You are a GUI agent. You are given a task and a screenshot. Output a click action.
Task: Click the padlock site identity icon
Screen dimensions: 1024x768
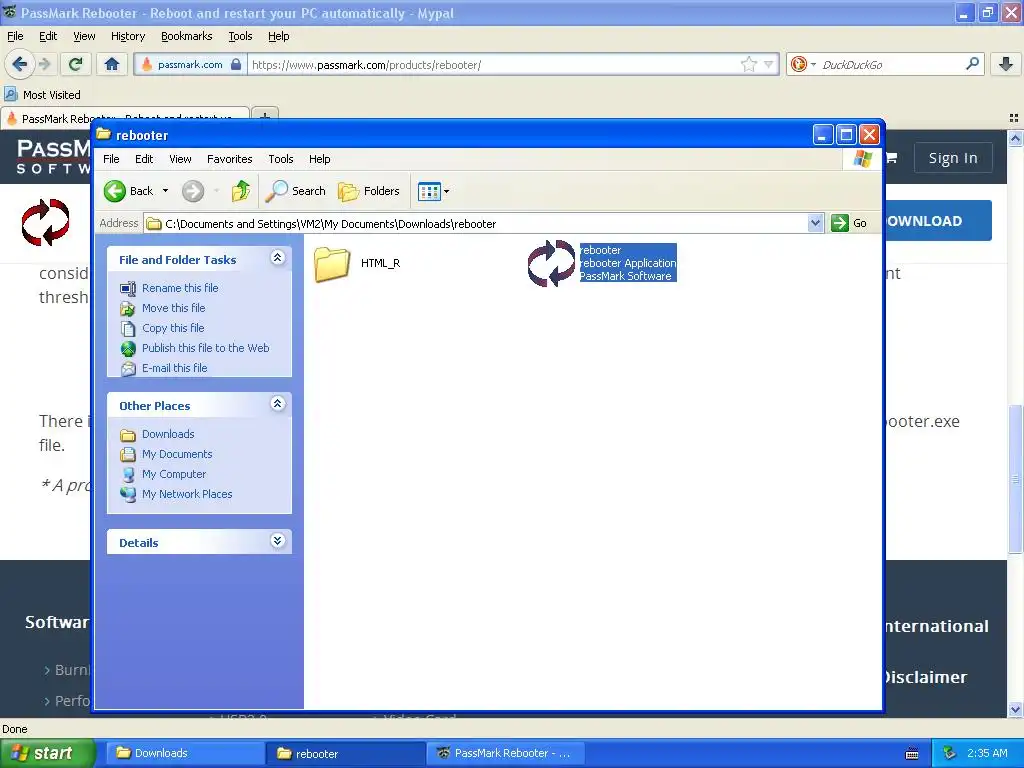(x=236, y=64)
